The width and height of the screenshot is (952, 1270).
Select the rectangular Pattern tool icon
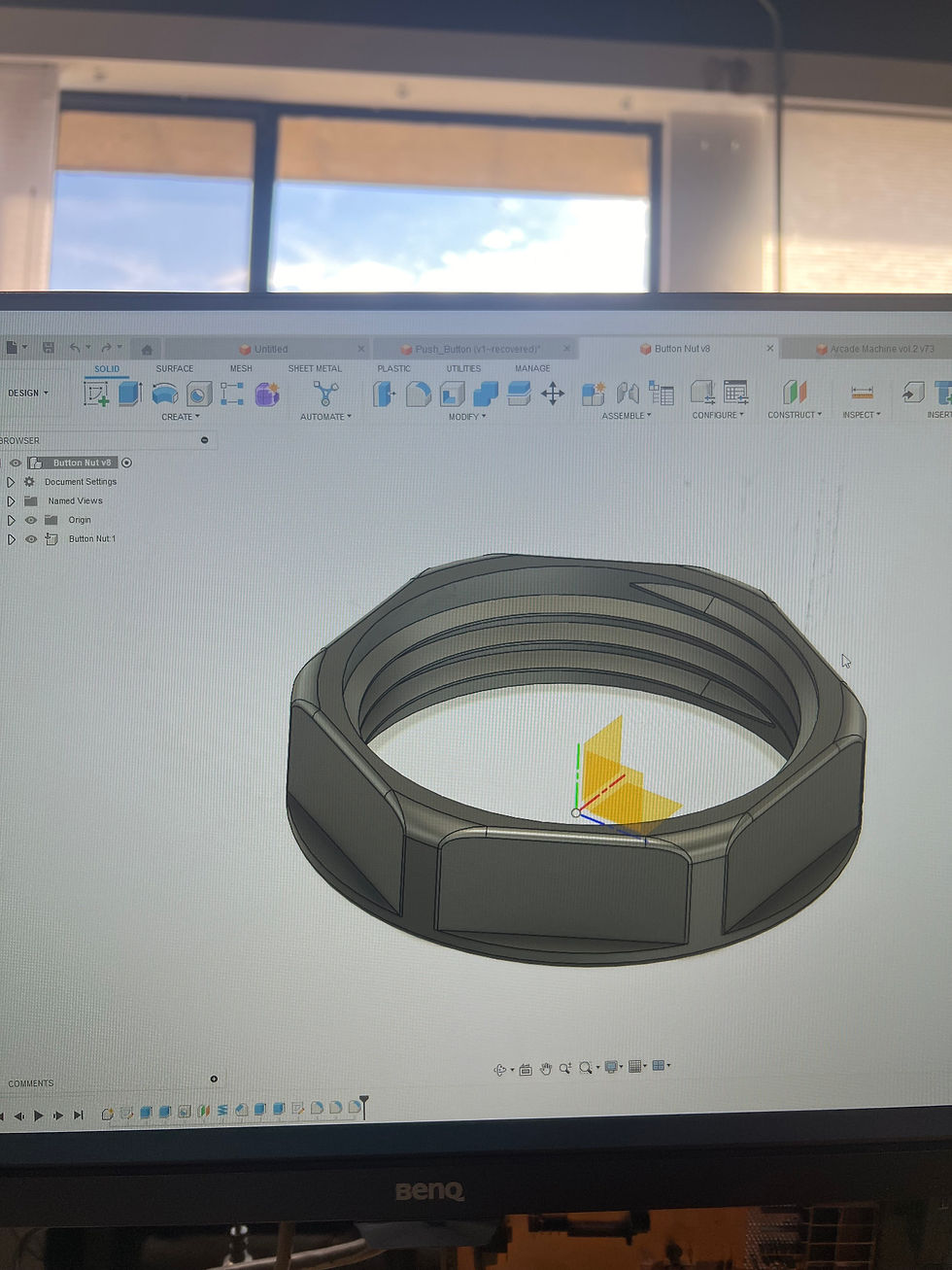coord(232,394)
